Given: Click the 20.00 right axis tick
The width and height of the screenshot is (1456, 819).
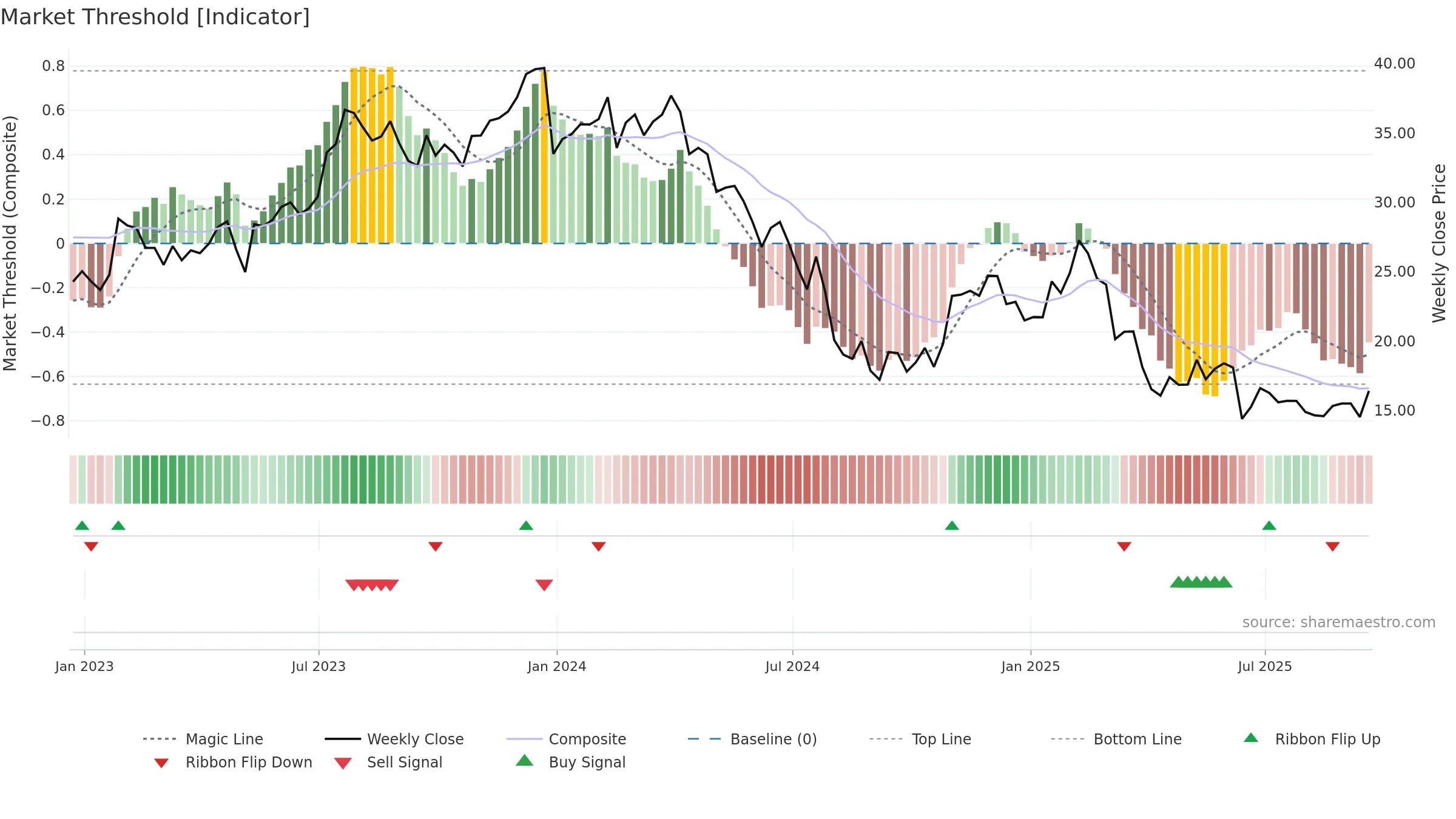Looking at the screenshot, I should 1395,341.
